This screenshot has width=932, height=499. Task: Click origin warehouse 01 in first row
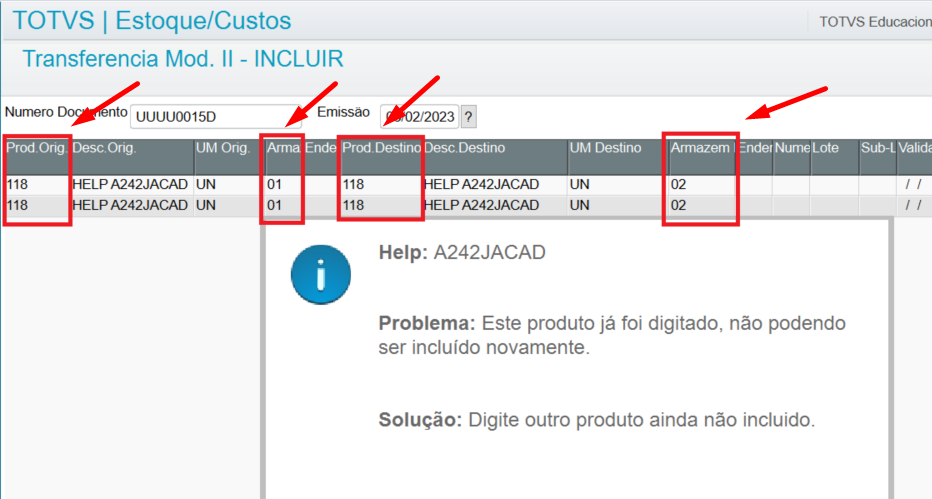tap(284, 185)
